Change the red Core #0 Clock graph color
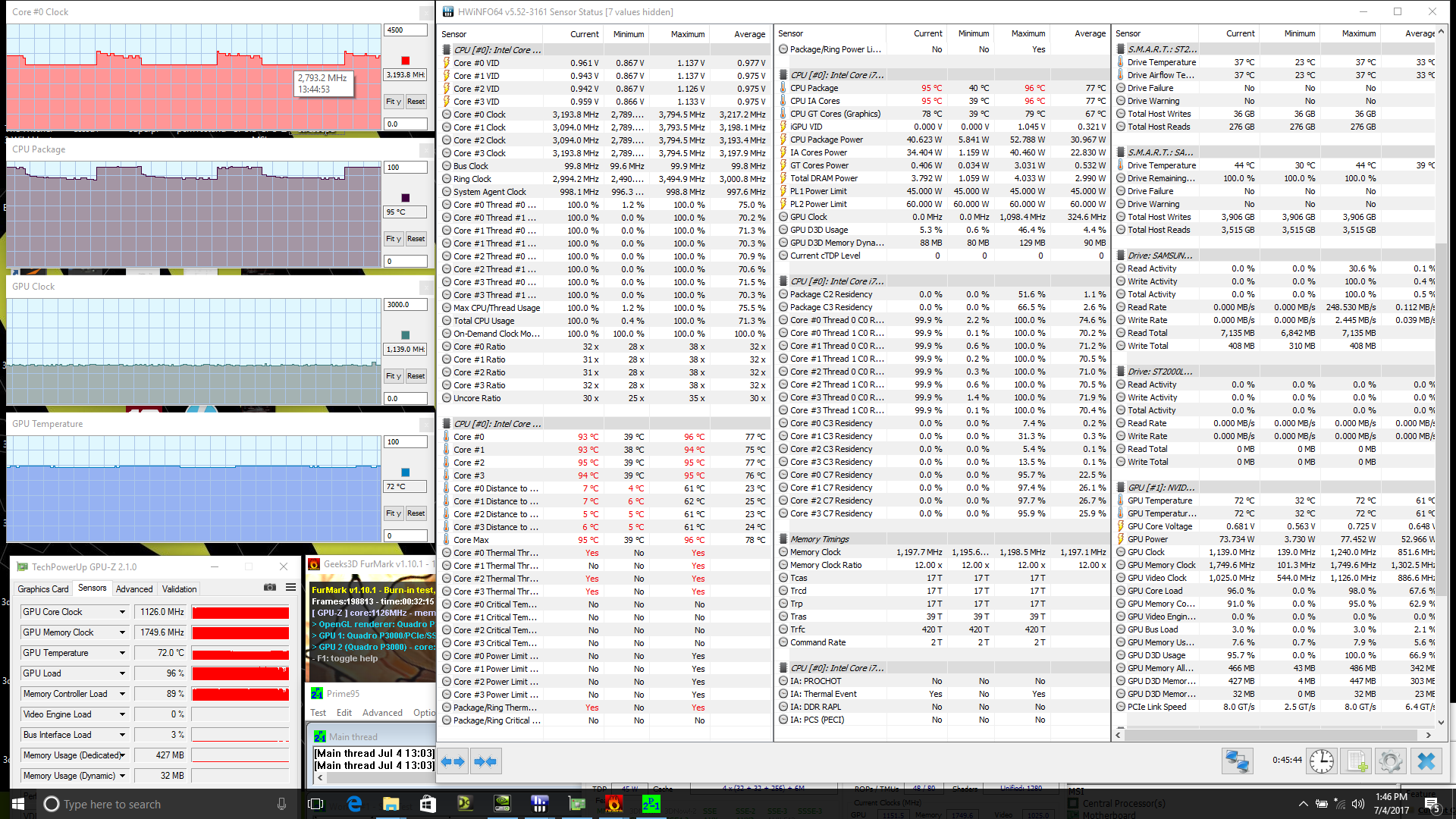This screenshot has height=819, width=1456. pyautogui.click(x=406, y=61)
